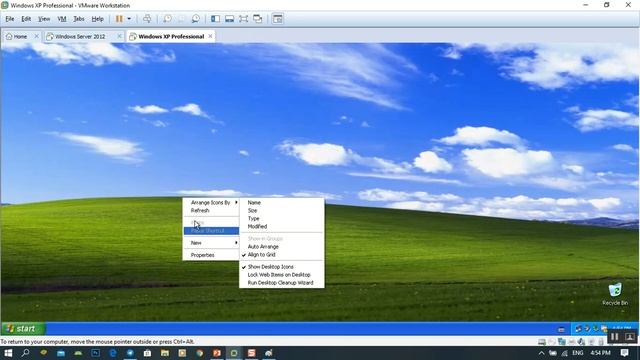Open the View menu
Viewport: 640px width, 360px height.
[44, 19]
